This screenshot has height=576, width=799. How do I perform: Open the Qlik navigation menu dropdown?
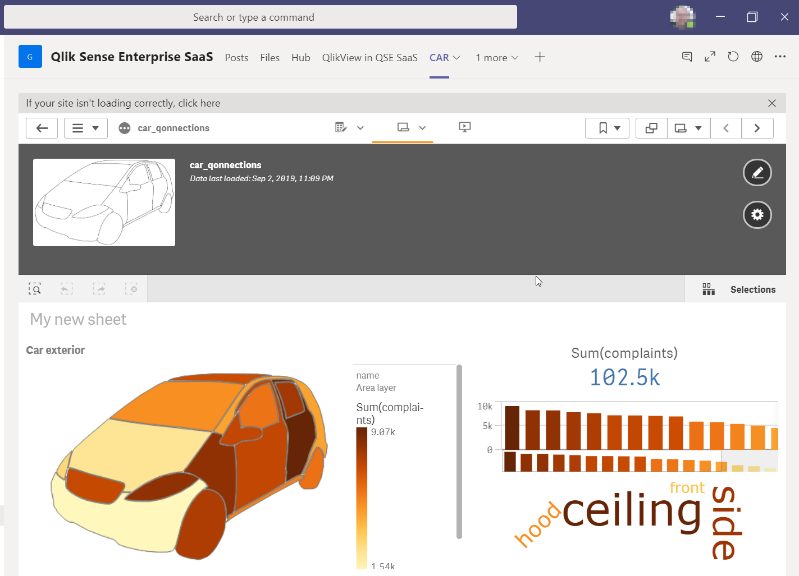pyautogui.click(x=86, y=128)
